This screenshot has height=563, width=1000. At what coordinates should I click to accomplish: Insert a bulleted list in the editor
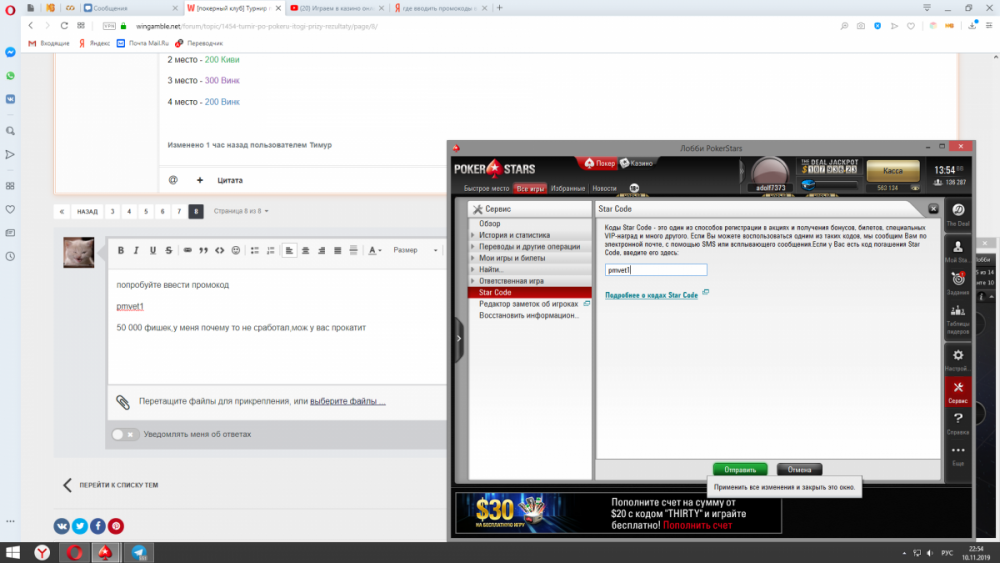[254, 250]
